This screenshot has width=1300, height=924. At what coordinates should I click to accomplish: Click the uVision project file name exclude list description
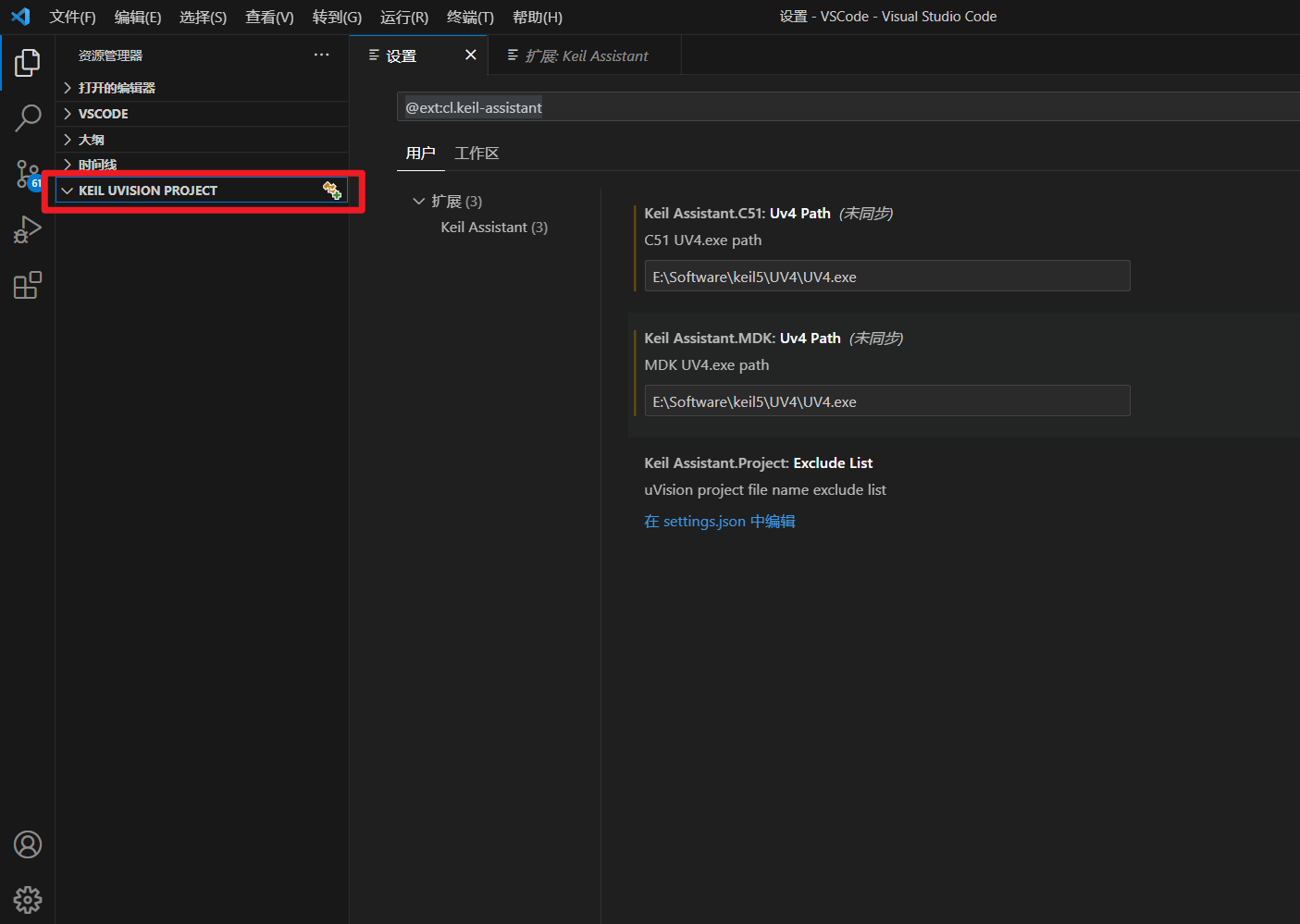765,490
